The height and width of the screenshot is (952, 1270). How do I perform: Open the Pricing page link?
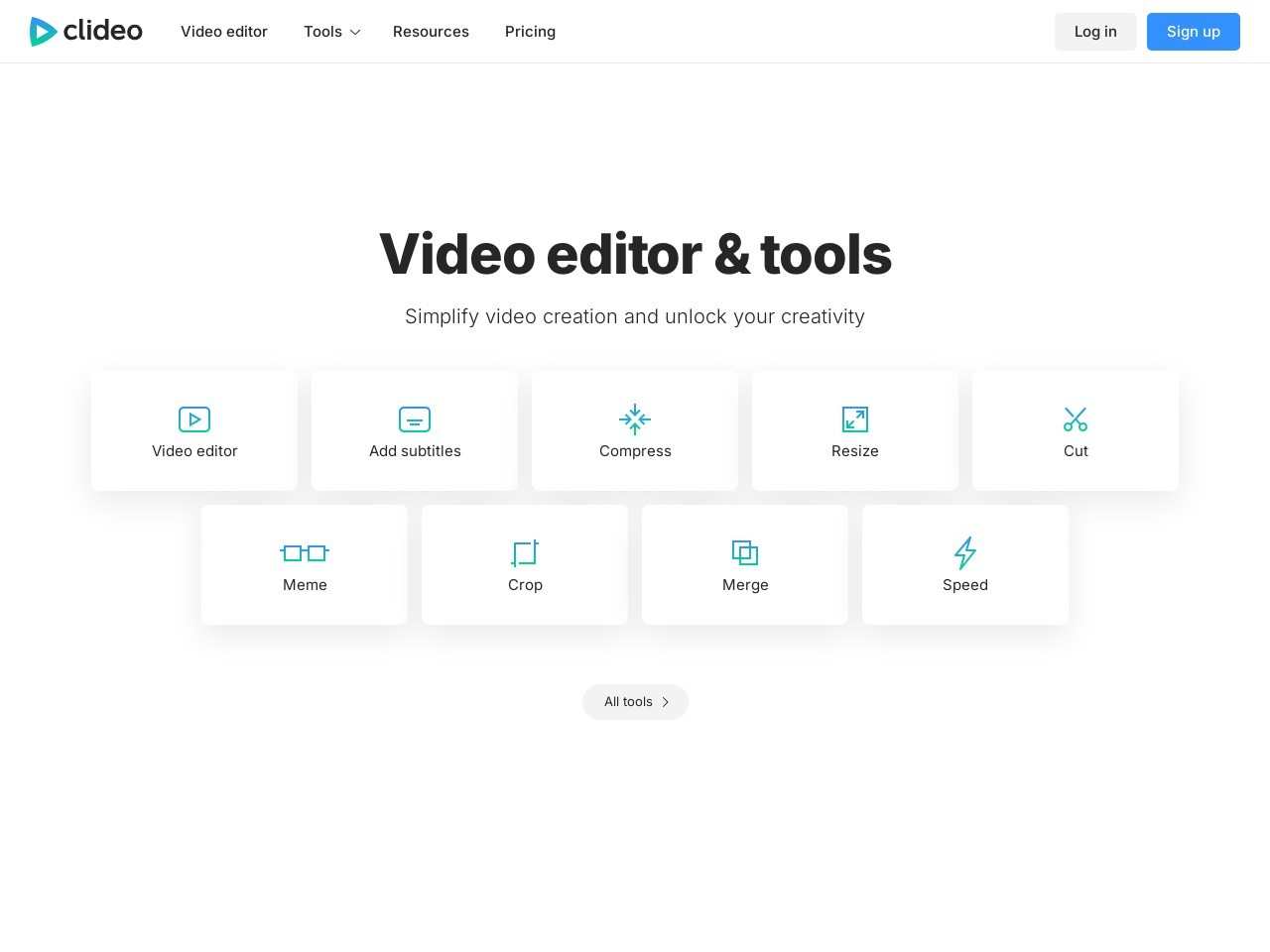tap(530, 32)
